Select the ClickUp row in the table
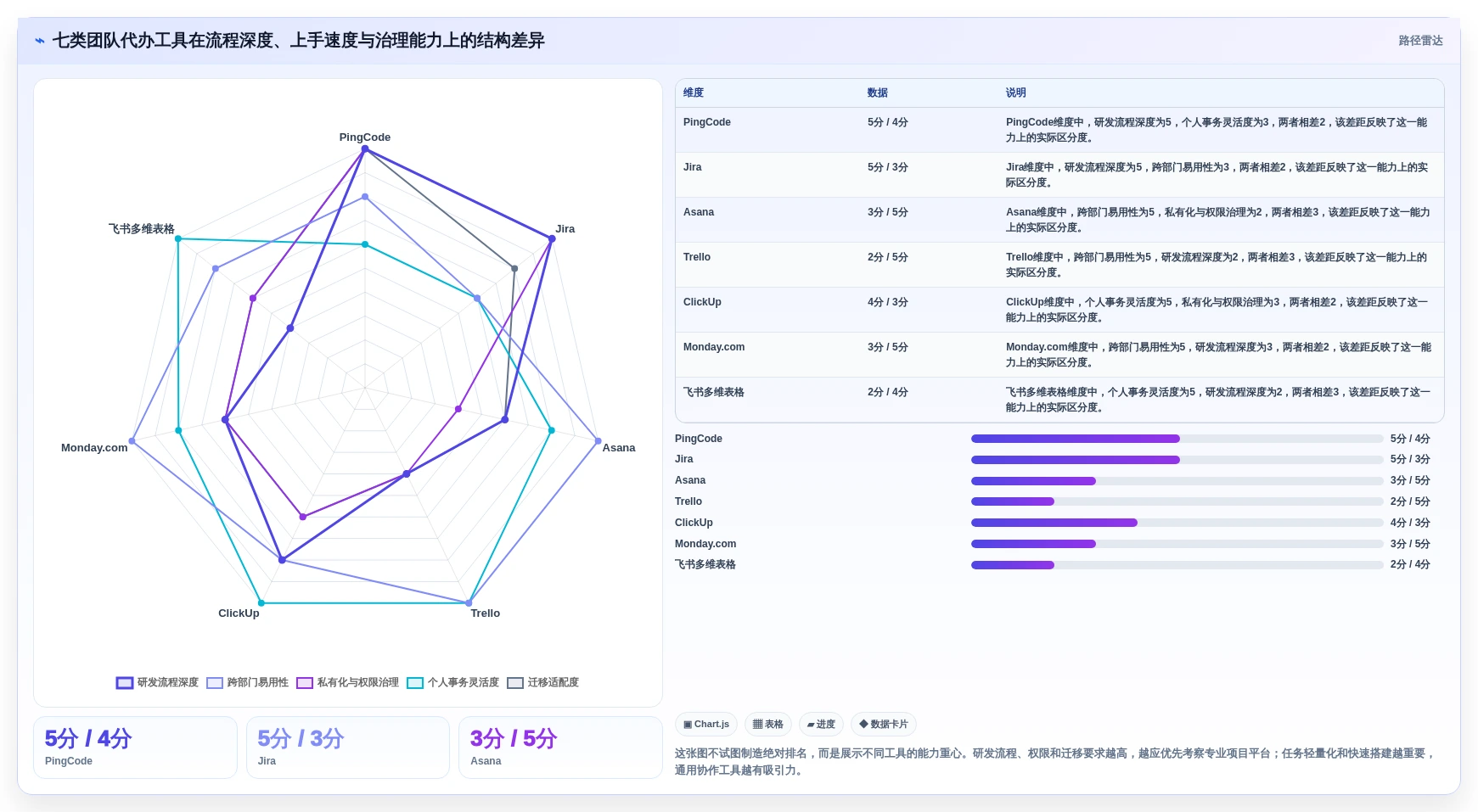The image size is (1478, 812). (1059, 310)
